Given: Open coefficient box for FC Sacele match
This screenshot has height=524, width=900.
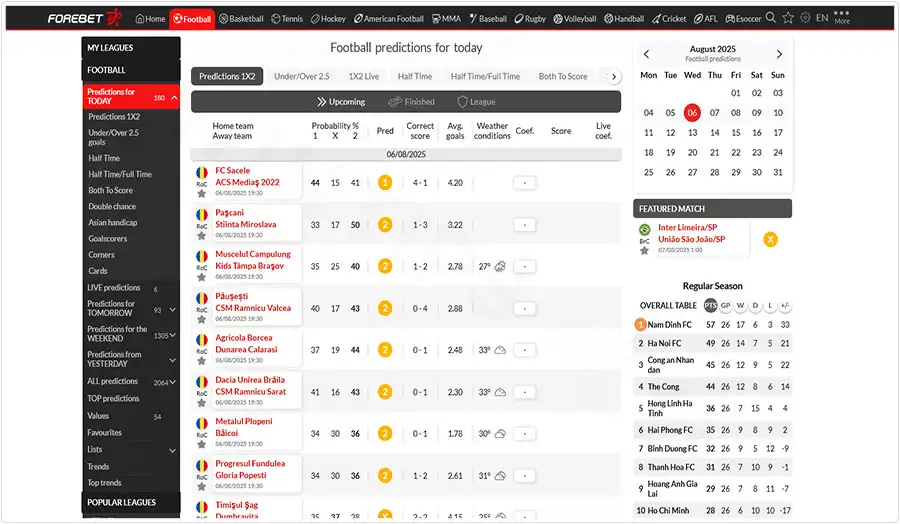Looking at the screenshot, I should (x=524, y=183).
